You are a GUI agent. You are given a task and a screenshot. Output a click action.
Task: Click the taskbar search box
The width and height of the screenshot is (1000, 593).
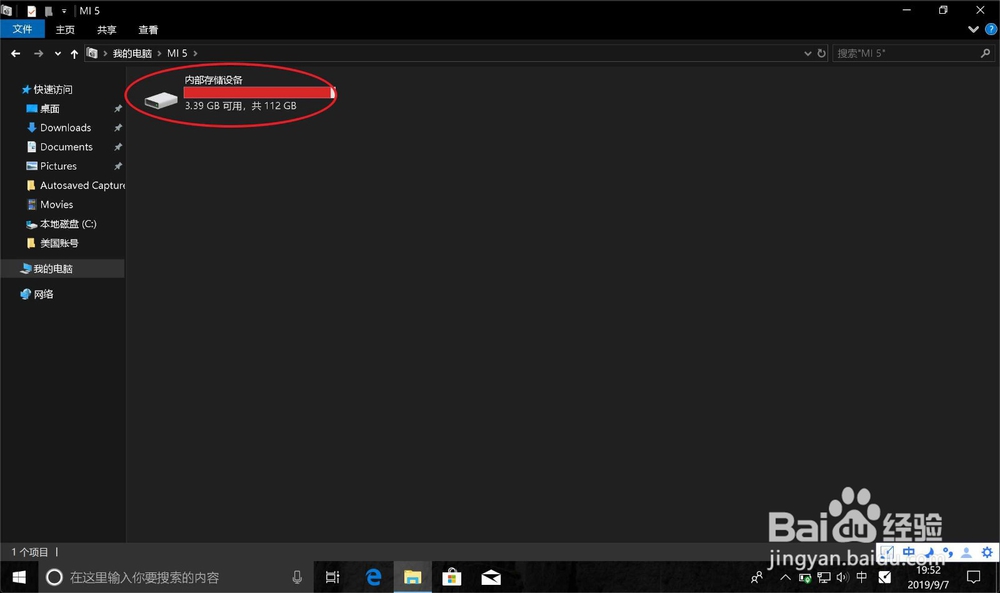click(x=176, y=578)
